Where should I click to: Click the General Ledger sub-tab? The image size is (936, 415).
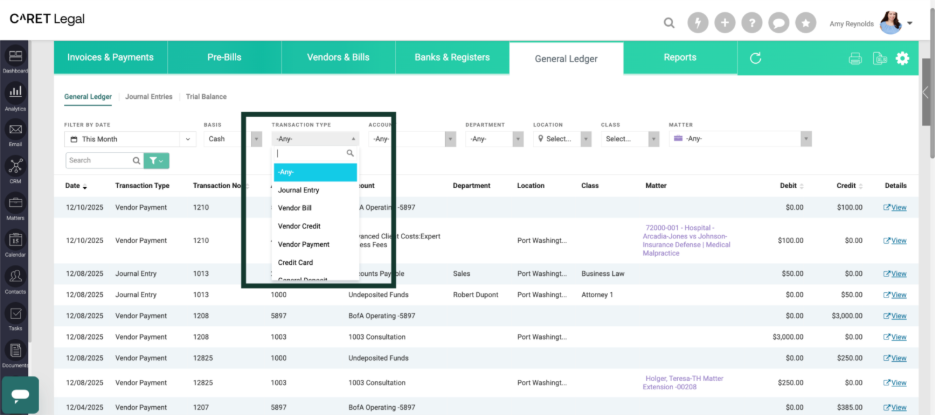click(88, 97)
